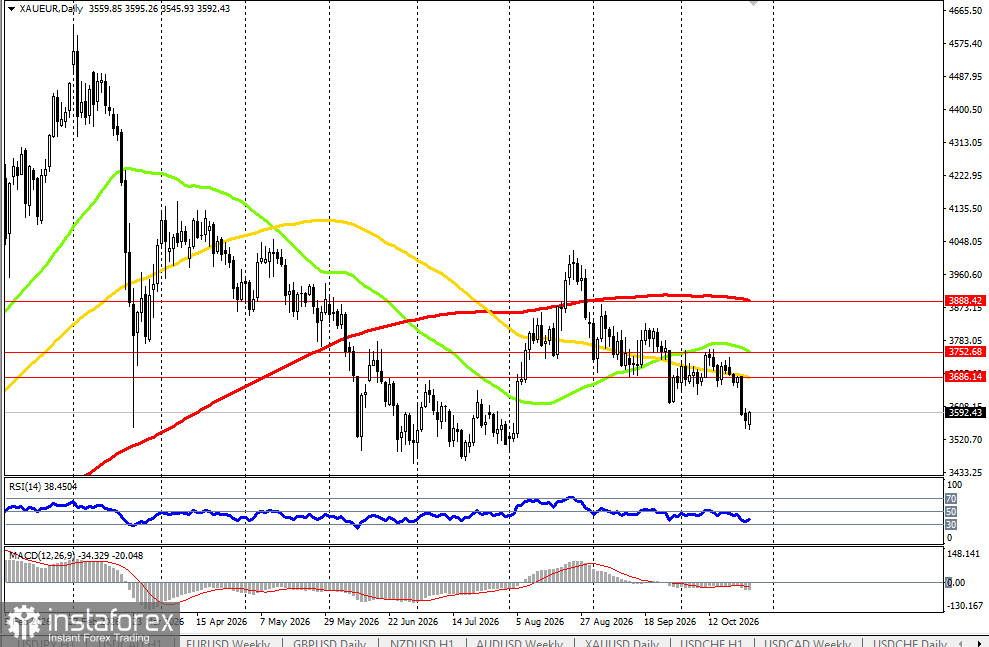Click the XAUEUR,Daily symbol label
Screen dimensions: 989x647
point(51,9)
